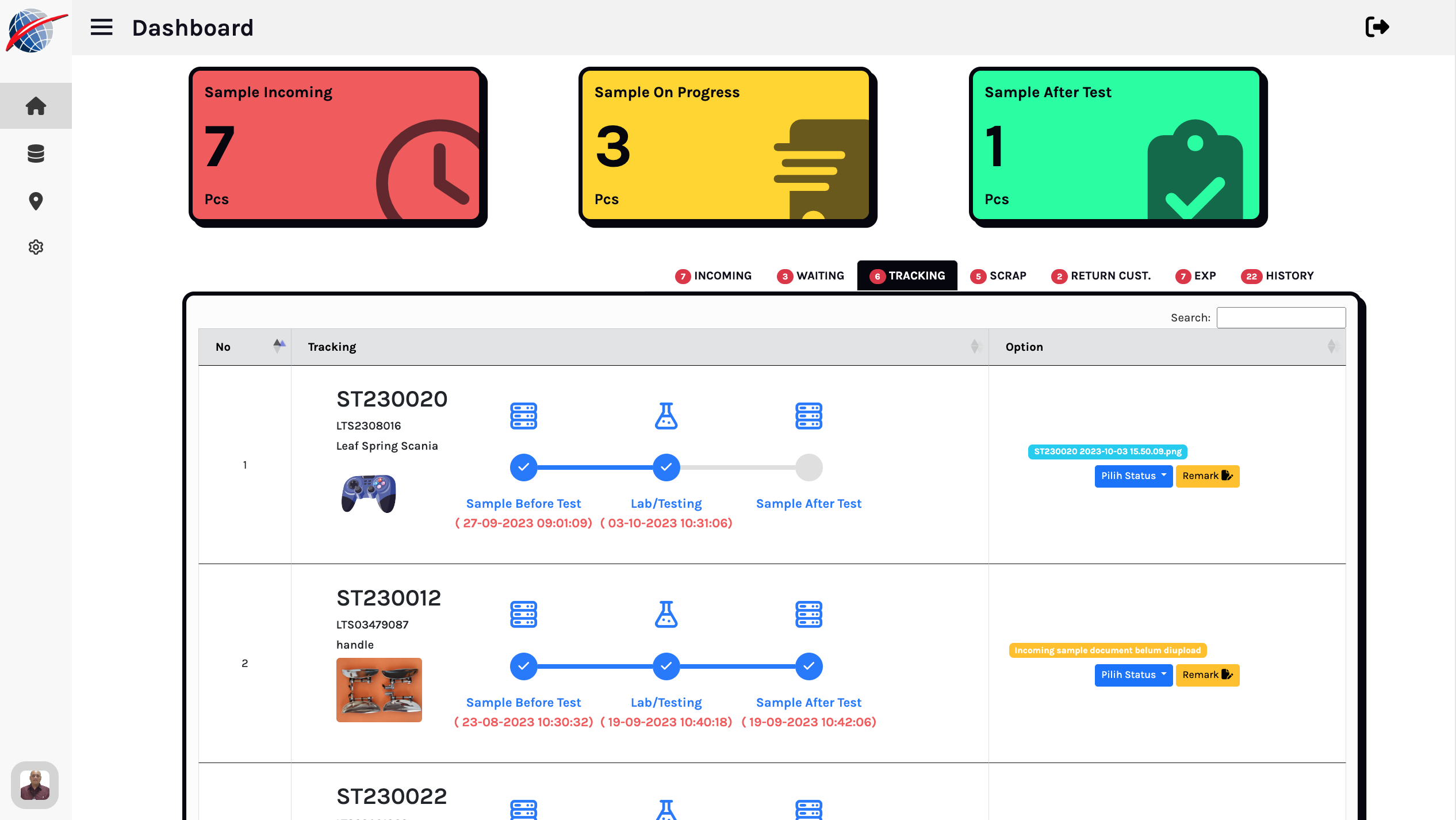
Task: Open the Sample On Progress card
Action: (727, 146)
